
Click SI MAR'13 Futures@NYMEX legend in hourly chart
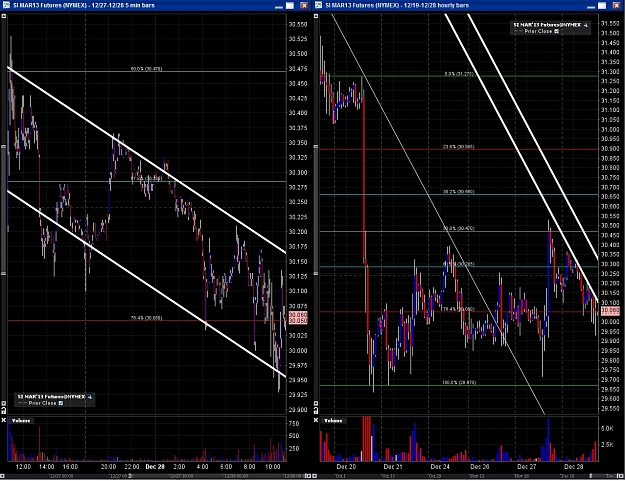coord(547,25)
